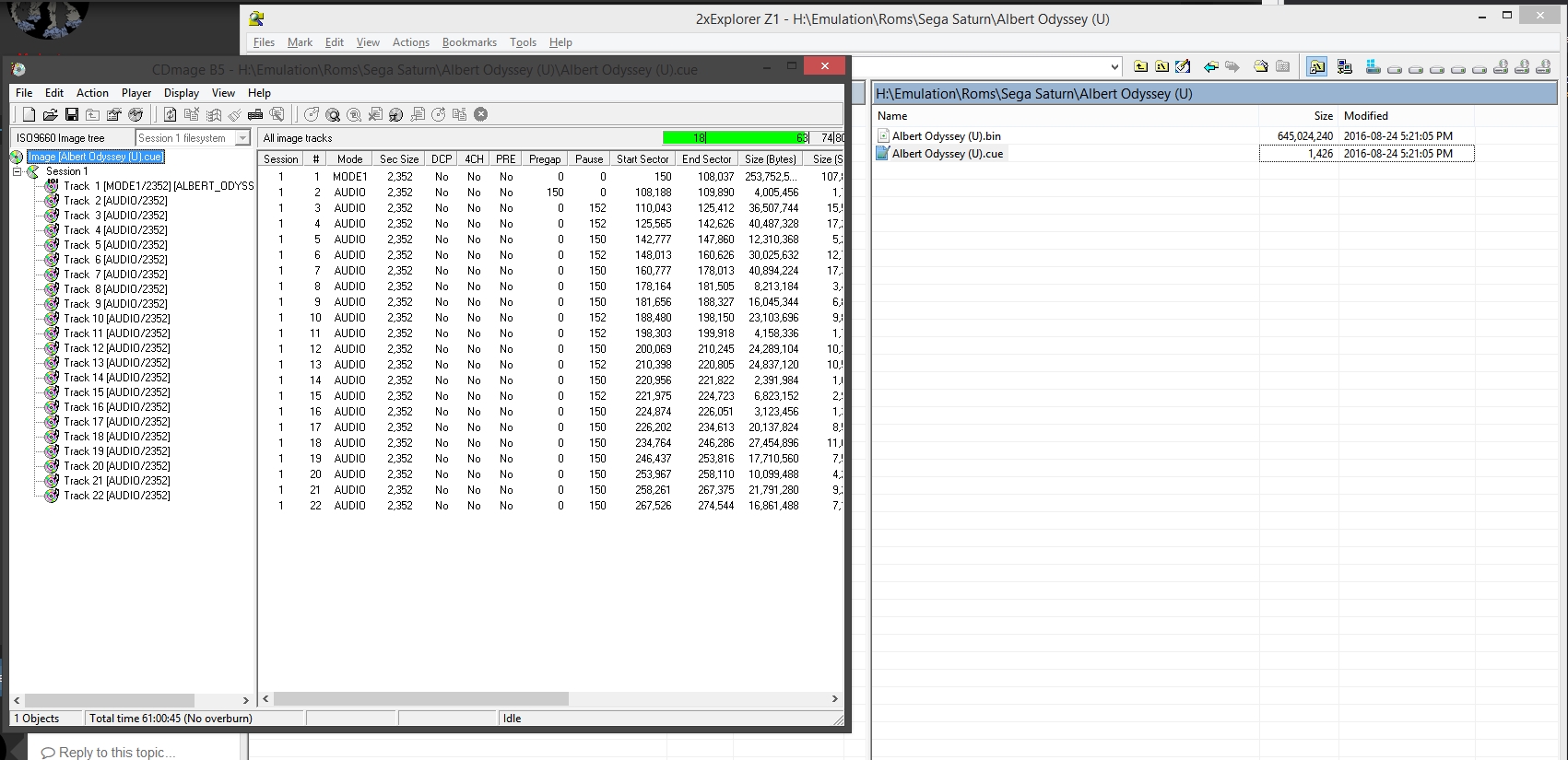
Task: Click image tree horizontal scrollbar thumb
Action: pyautogui.click(x=109, y=700)
